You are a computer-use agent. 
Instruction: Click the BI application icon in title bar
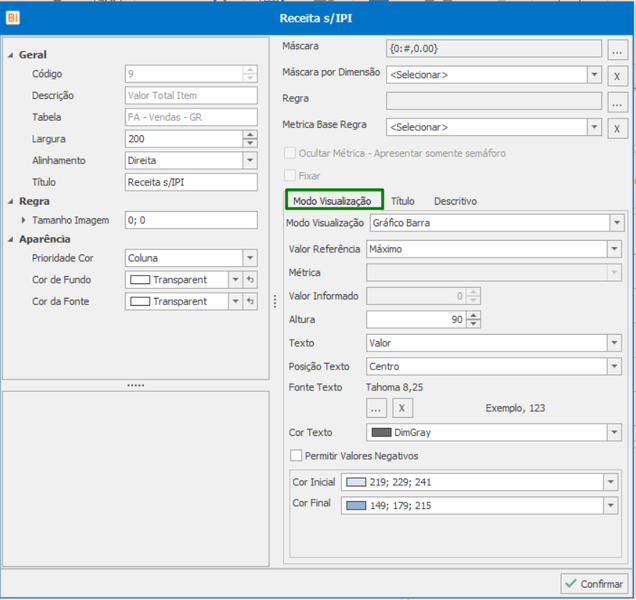pyautogui.click(x=13, y=17)
